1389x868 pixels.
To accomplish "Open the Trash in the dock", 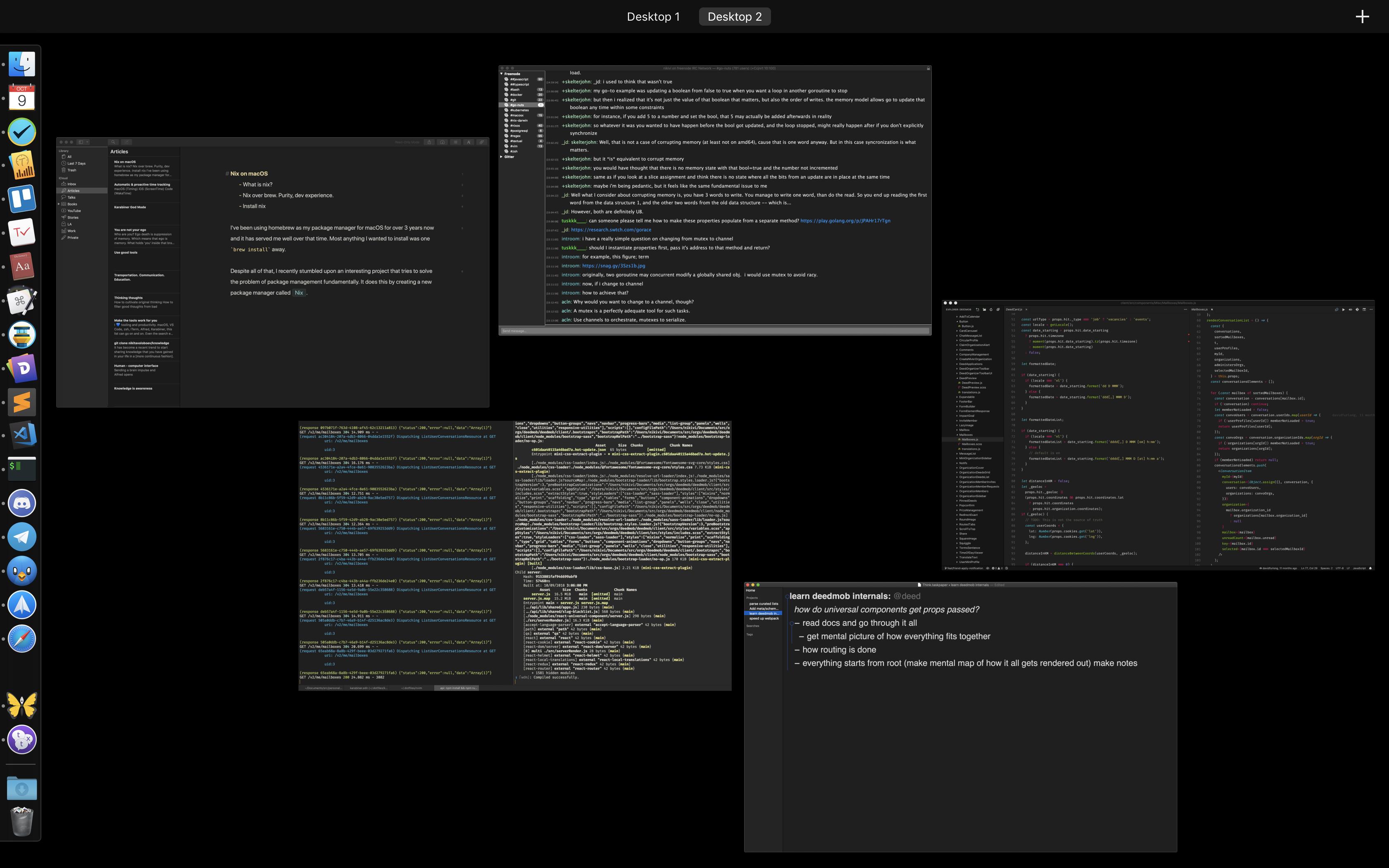I will pos(22,822).
